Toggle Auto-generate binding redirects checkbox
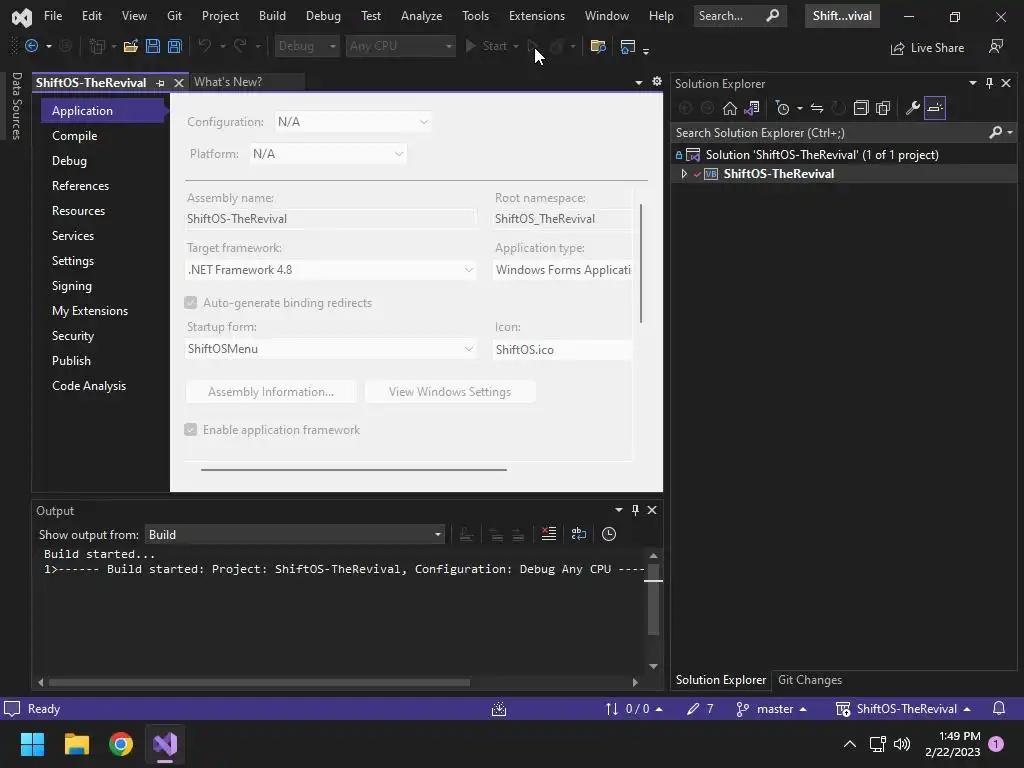Viewport: 1024px width, 768px height. (191, 302)
